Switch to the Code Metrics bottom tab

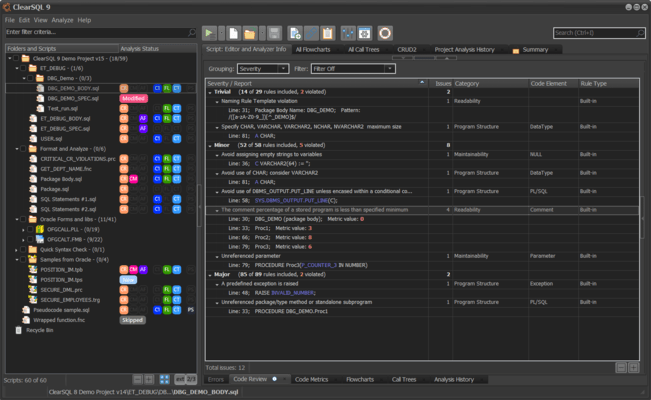[313, 379]
